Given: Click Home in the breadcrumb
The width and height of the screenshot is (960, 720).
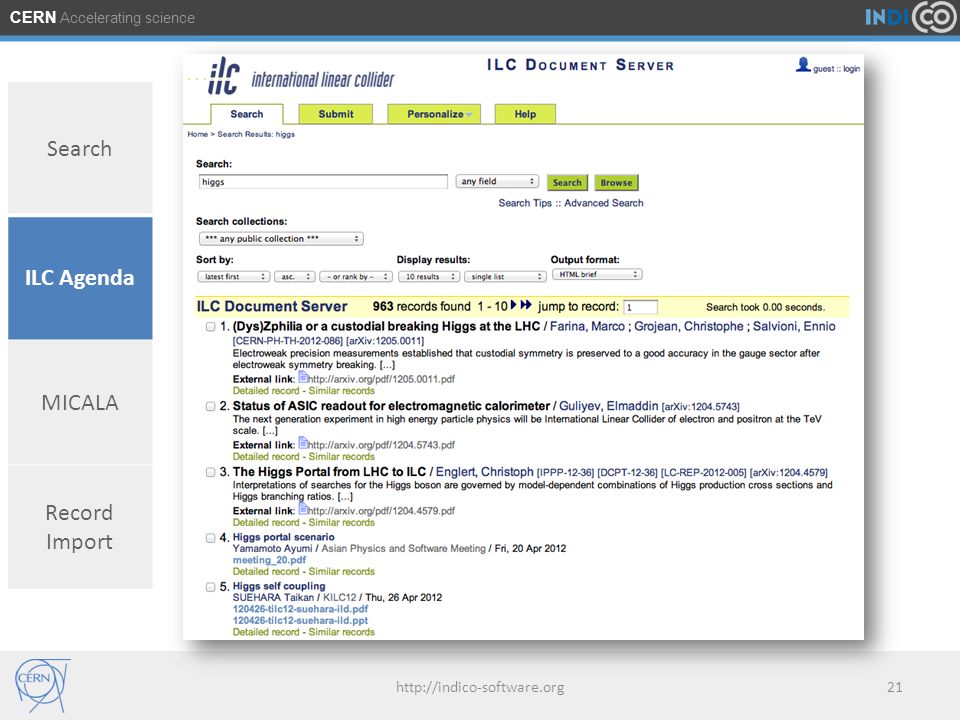Looking at the screenshot, I should 197,134.
